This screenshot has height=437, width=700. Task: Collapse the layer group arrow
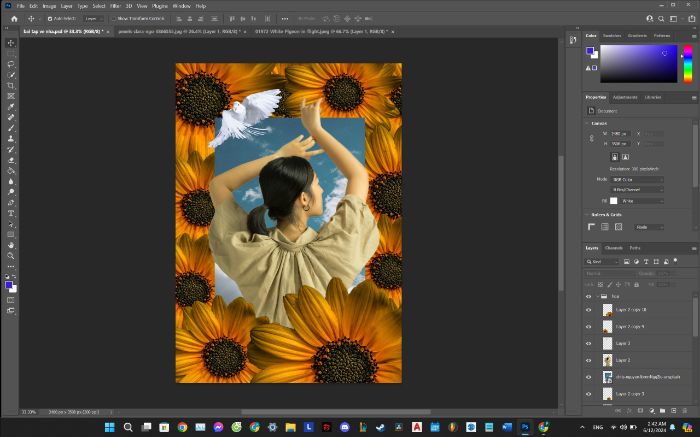pyautogui.click(x=598, y=296)
